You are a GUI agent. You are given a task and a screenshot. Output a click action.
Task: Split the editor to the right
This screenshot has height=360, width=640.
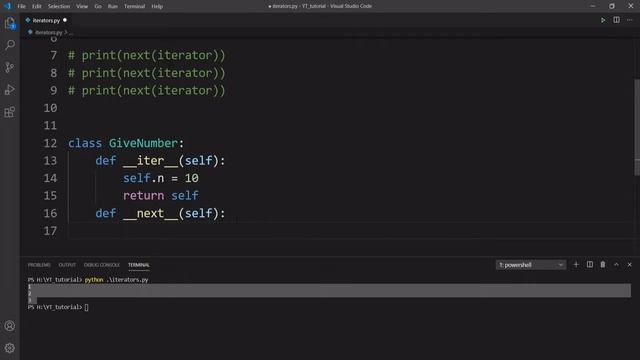point(616,20)
